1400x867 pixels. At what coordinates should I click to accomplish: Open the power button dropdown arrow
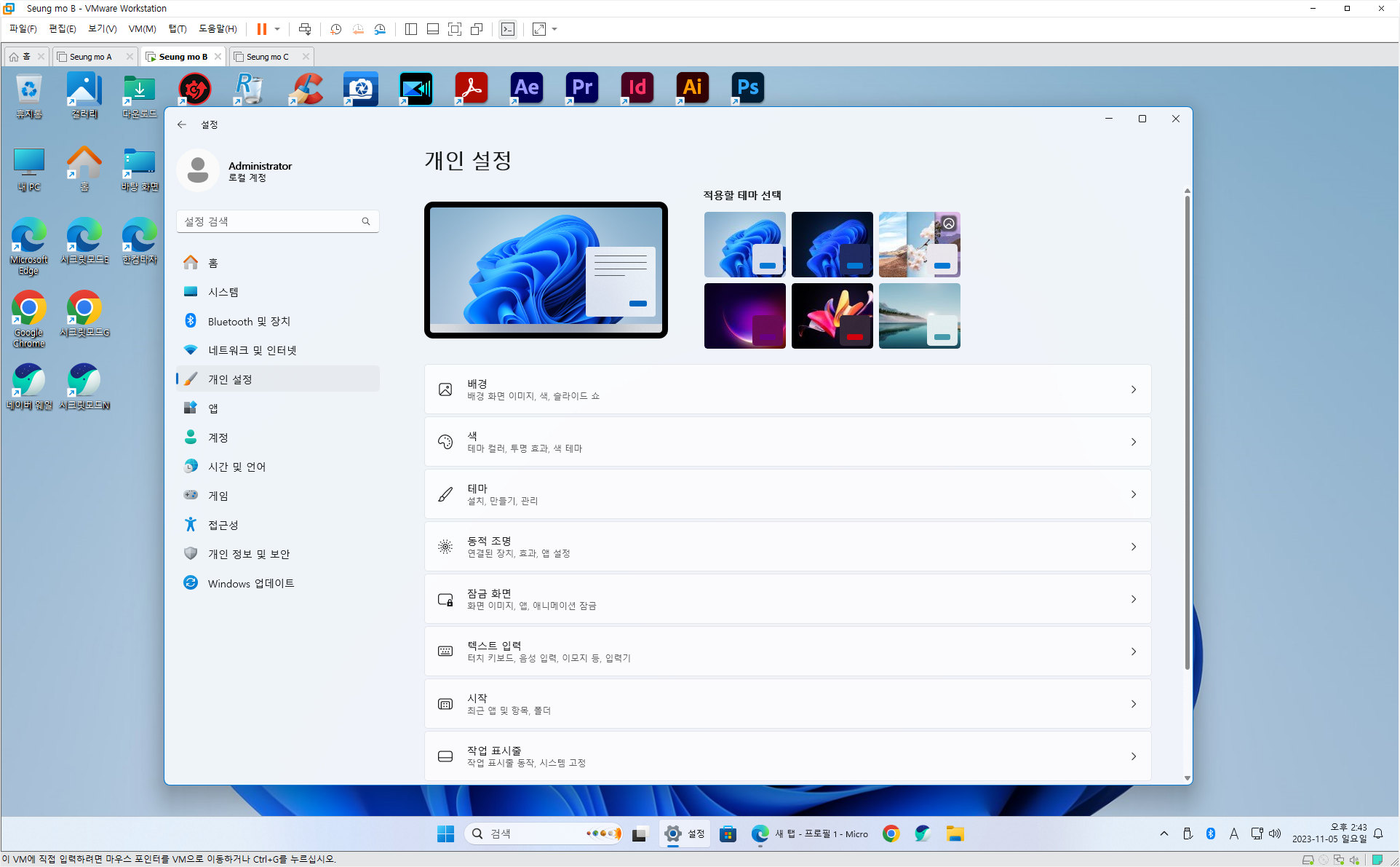(277, 29)
